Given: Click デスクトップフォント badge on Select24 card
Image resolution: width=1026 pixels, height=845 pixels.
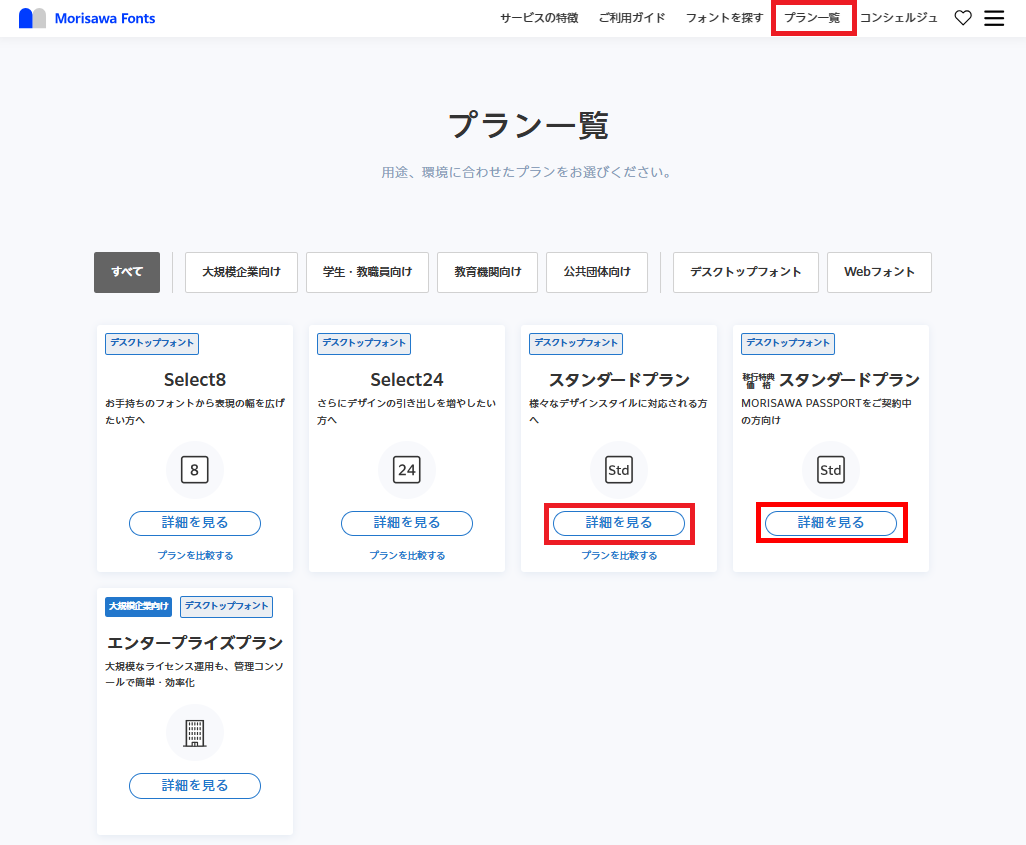Looking at the screenshot, I should 364,344.
